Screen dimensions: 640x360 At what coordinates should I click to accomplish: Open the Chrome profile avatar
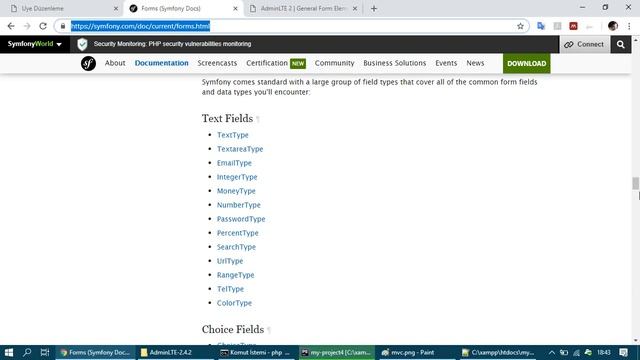coord(613,26)
